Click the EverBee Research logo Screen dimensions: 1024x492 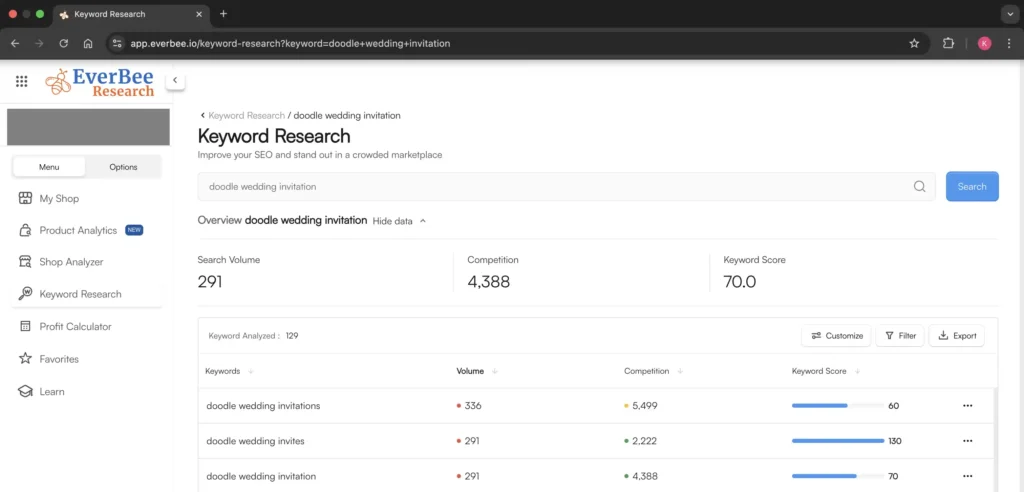pyautogui.click(x=100, y=82)
